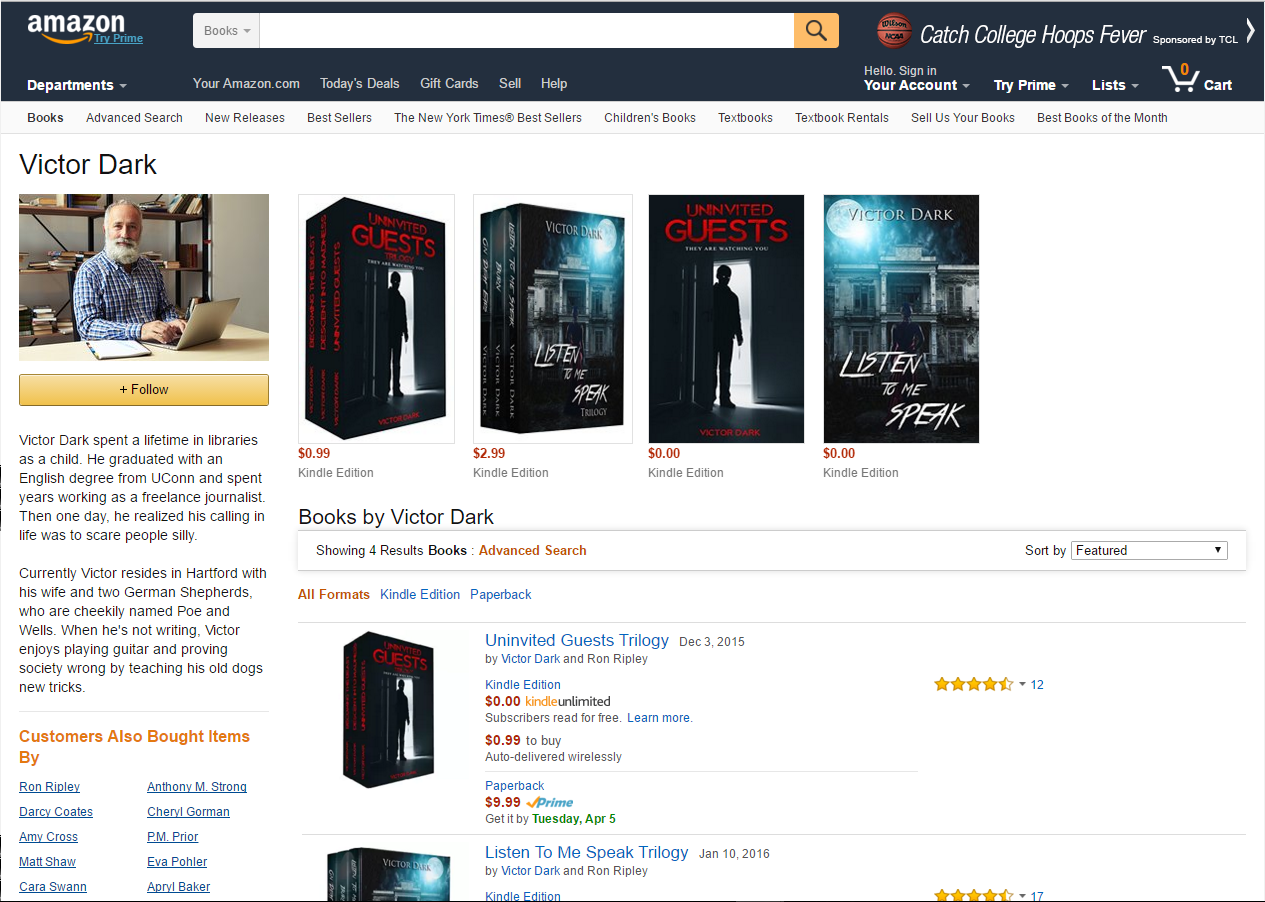Open the Textbooks section
This screenshot has height=902, width=1265.
(745, 118)
